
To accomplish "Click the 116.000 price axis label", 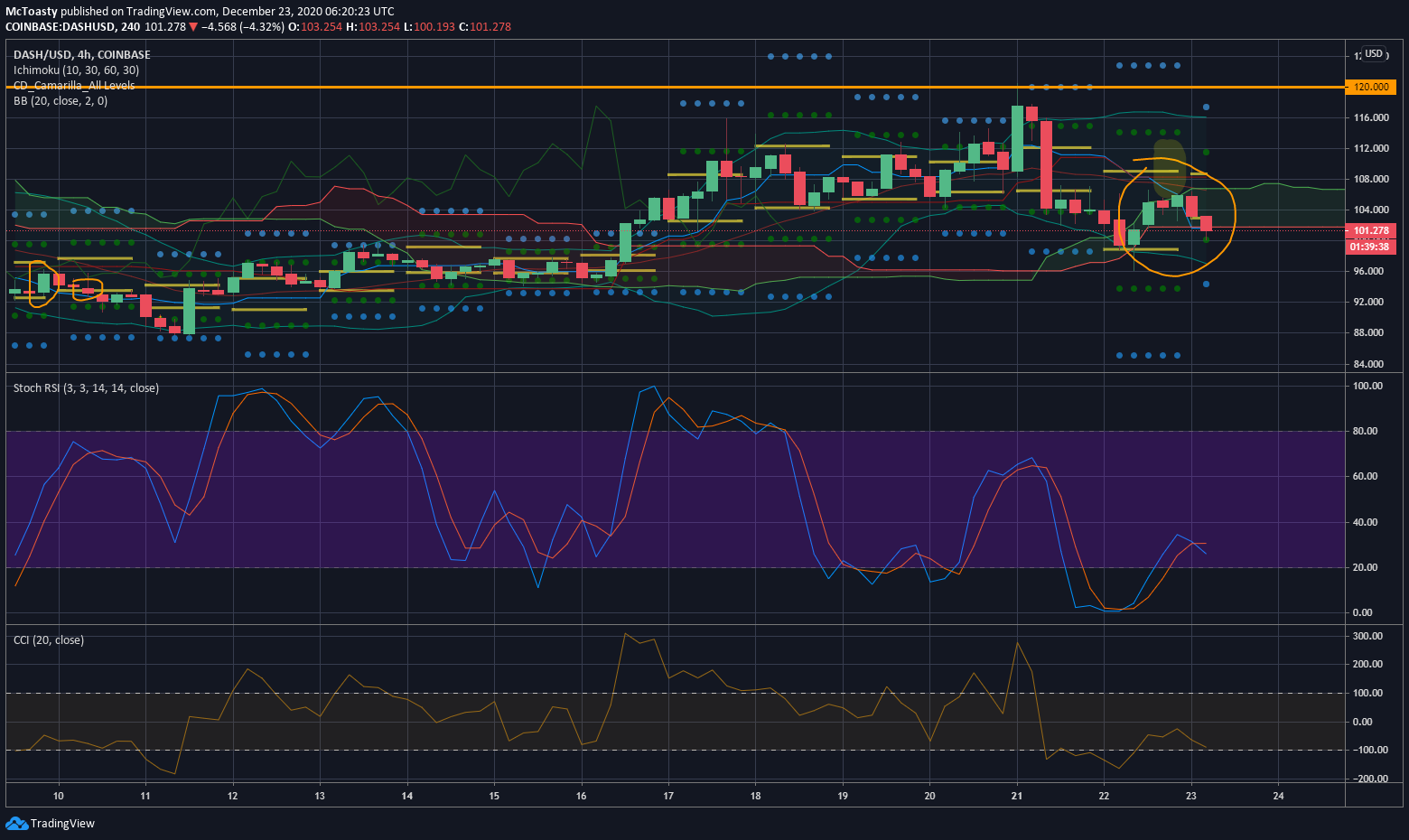I will click(1371, 117).
